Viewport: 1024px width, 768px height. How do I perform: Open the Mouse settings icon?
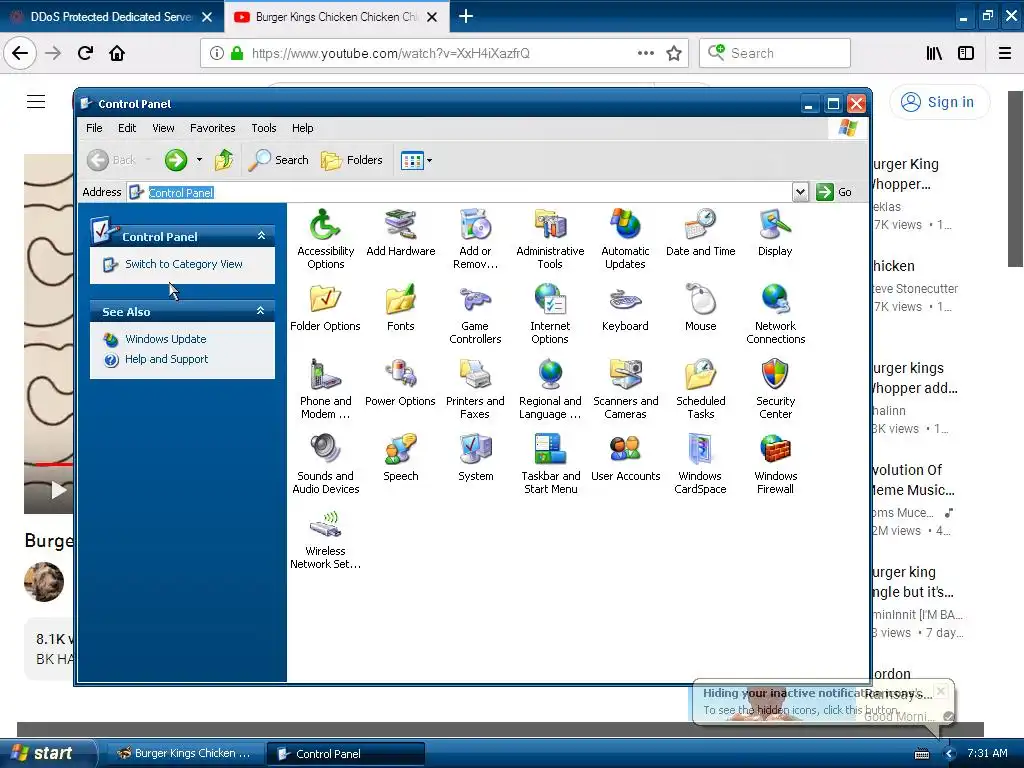point(701,308)
